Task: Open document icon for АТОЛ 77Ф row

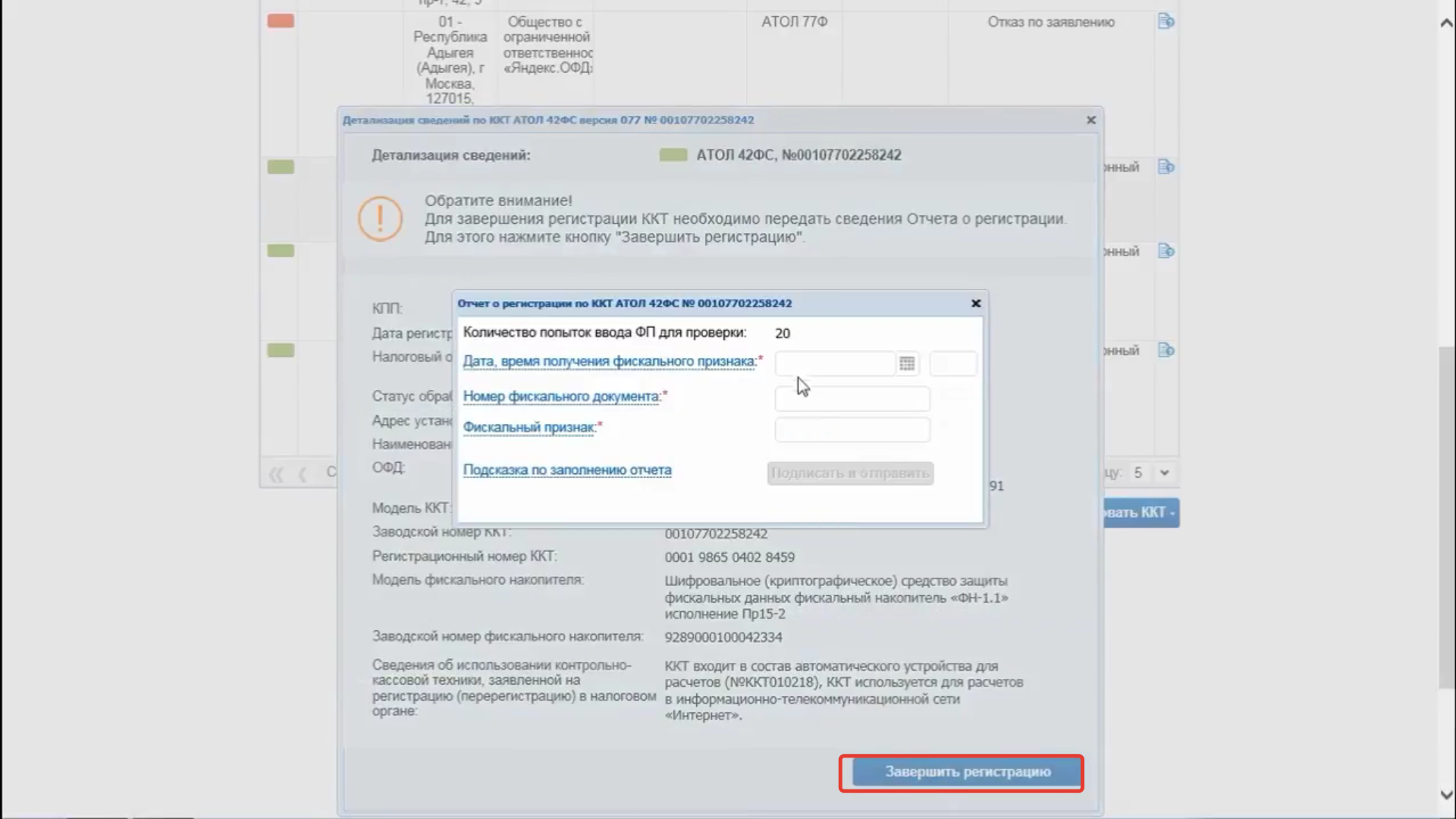Action: click(x=1166, y=21)
